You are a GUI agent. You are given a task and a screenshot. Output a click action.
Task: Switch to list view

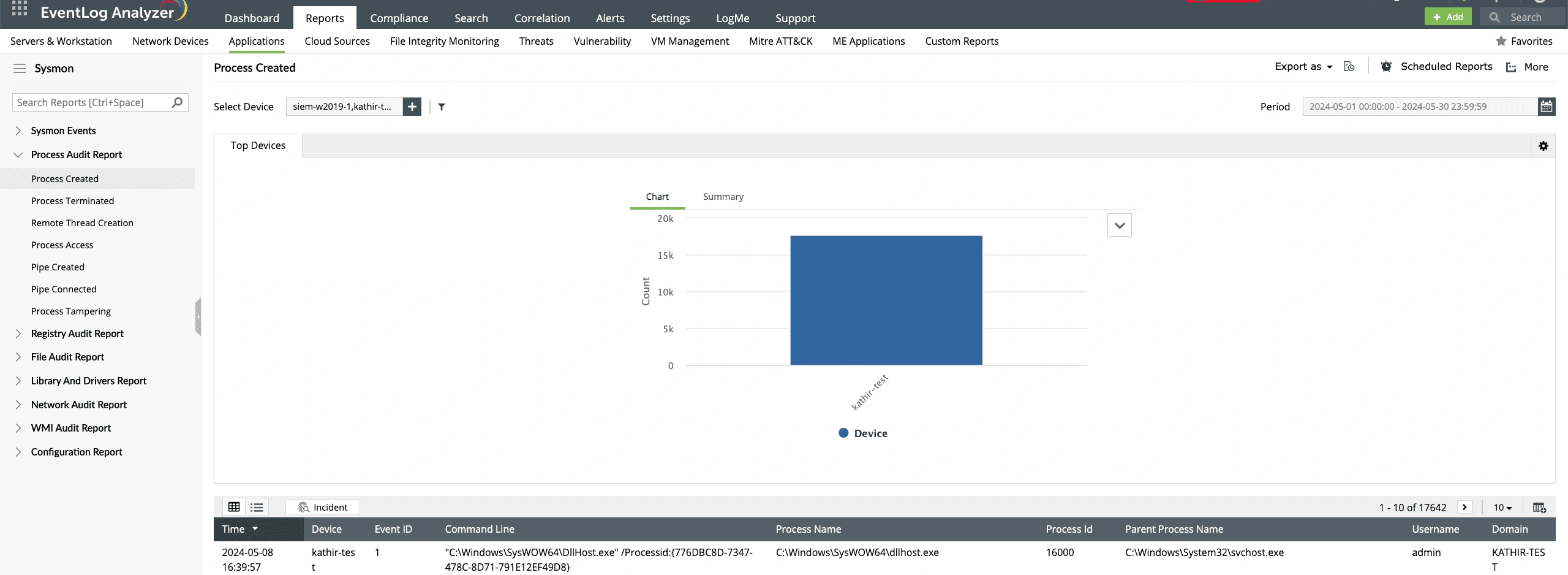257,507
